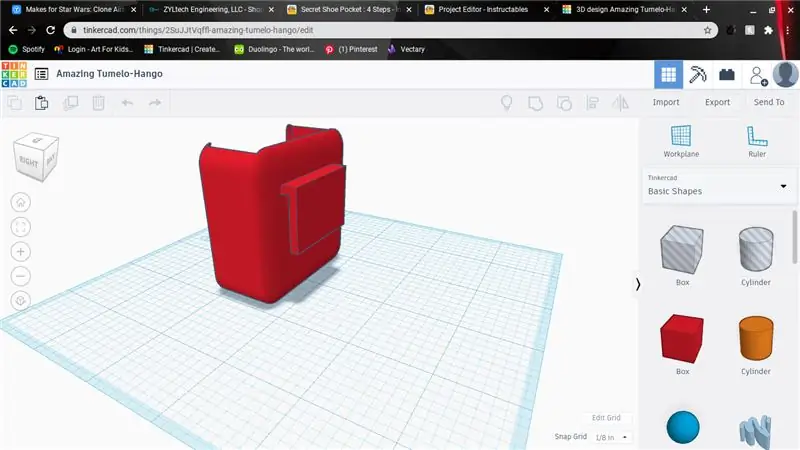
Task: Click the Paste toolbar icon
Action: pyautogui.click(x=41, y=103)
